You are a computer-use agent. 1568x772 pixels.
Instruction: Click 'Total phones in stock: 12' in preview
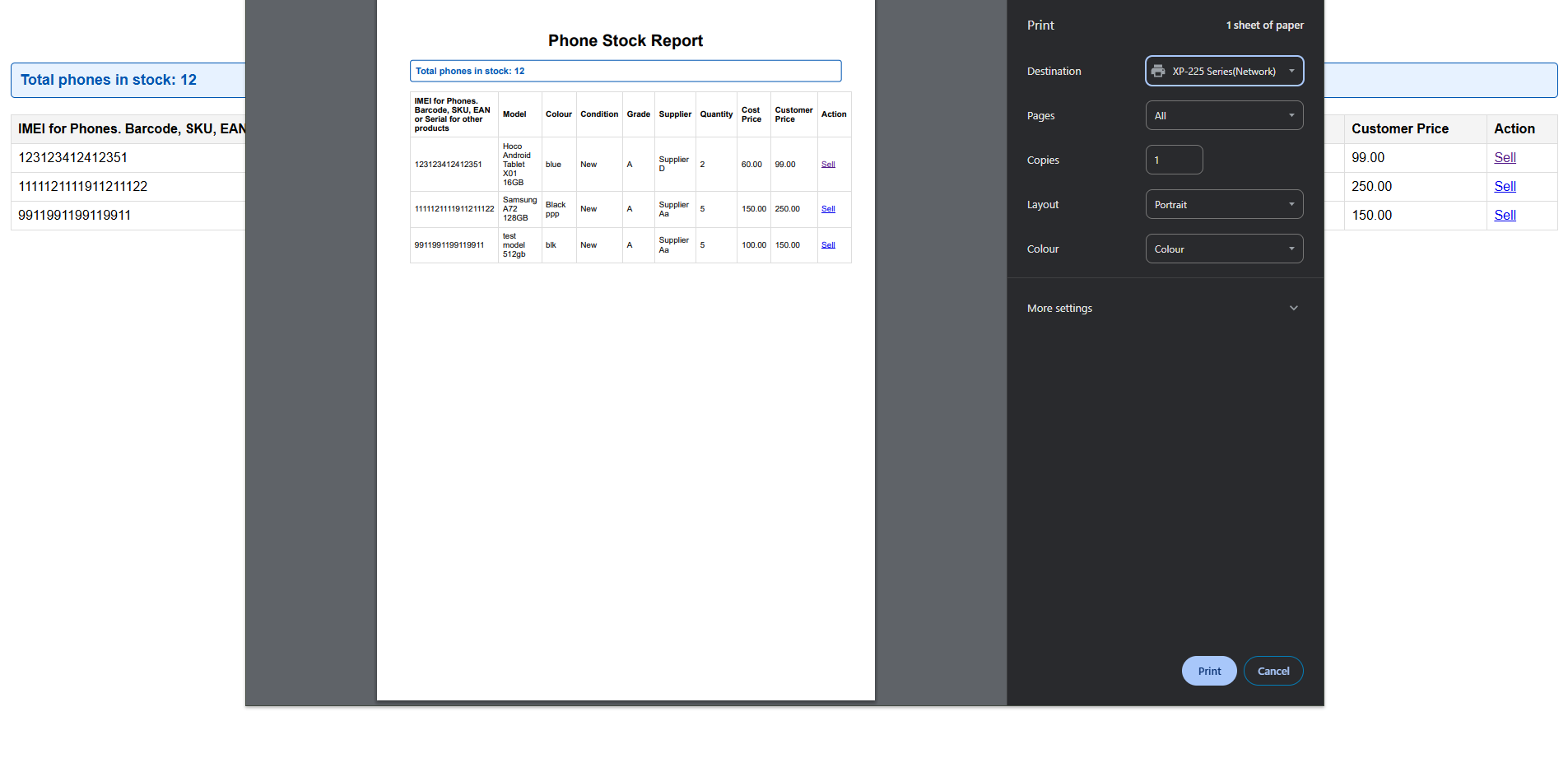pyautogui.click(x=470, y=71)
